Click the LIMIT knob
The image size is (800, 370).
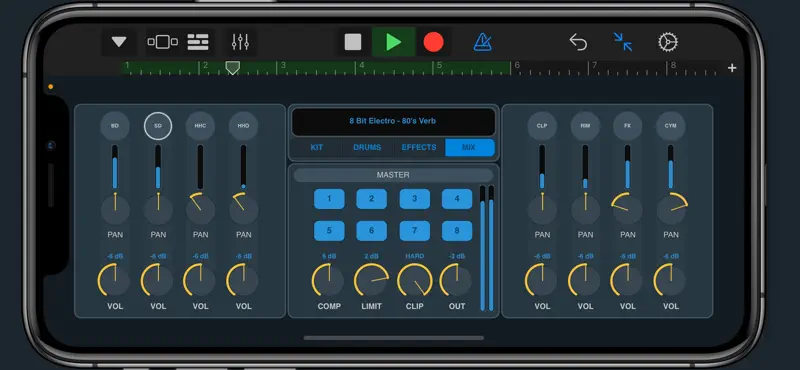coord(371,280)
